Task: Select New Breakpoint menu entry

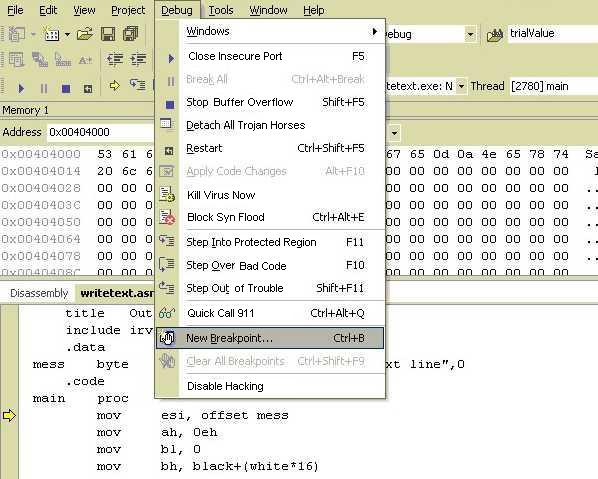Action: point(270,338)
